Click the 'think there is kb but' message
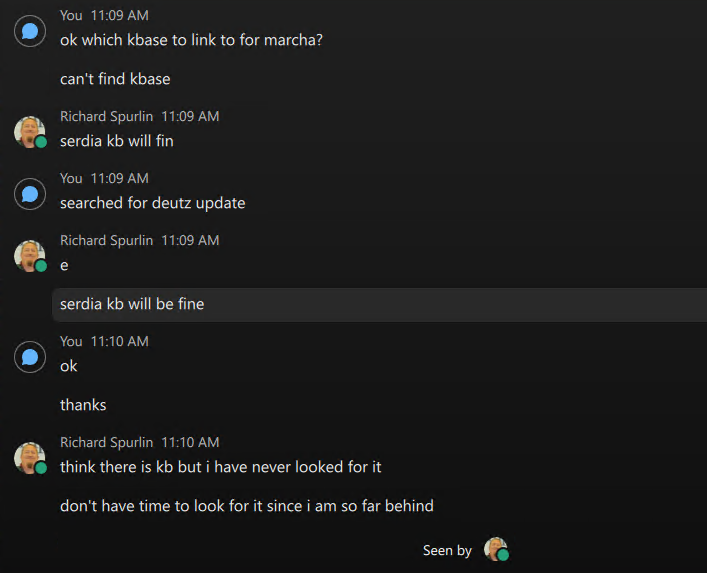The height and width of the screenshot is (573, 707). [220, 467]
